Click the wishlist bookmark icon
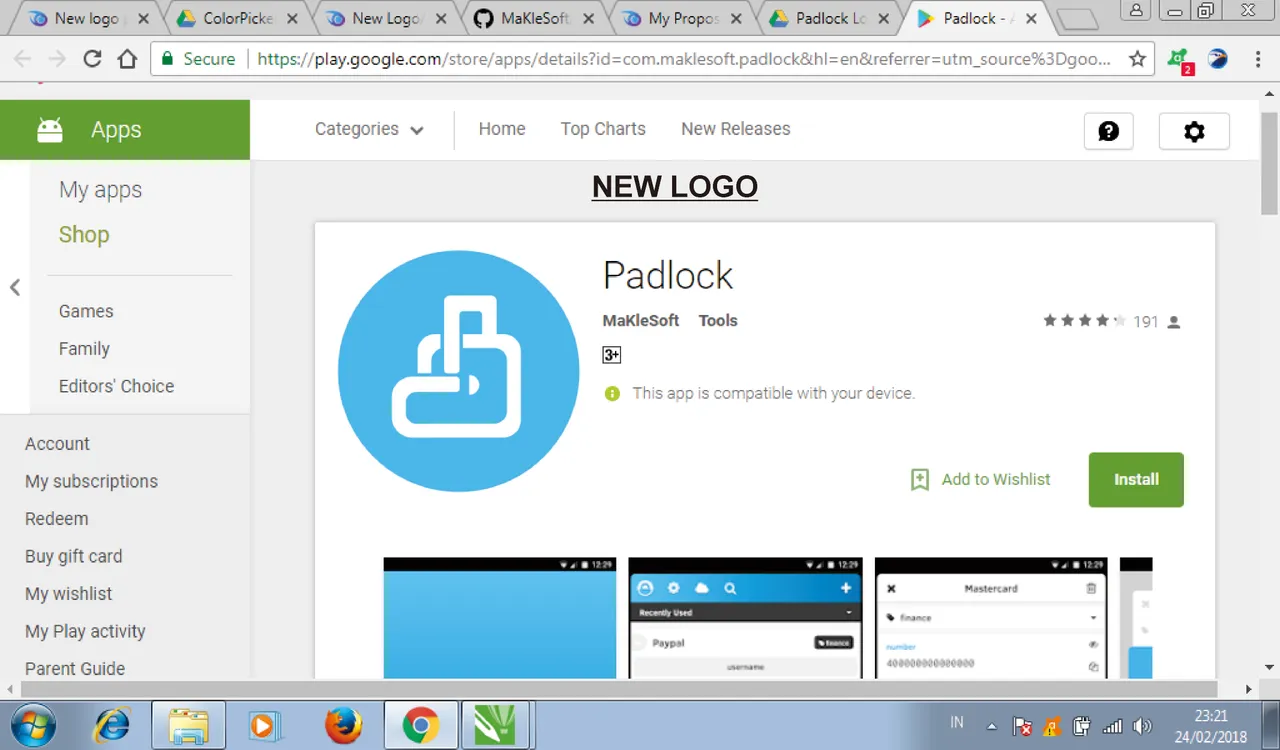This screenshot has width=1280, height=750. click(920, 479)
